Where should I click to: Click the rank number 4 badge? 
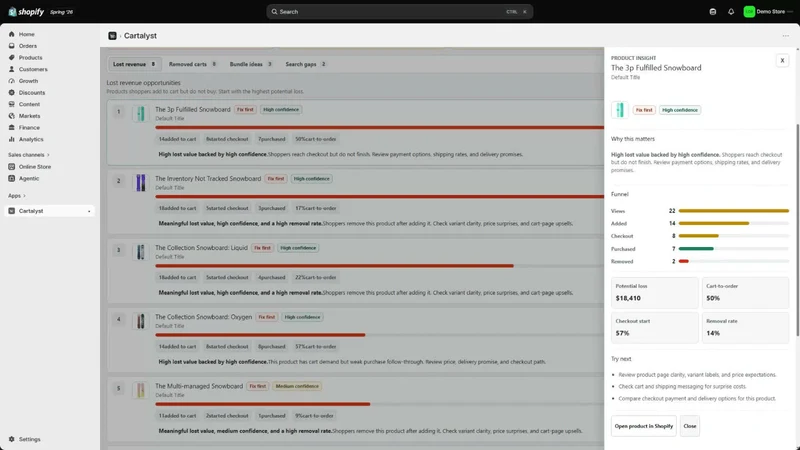coord(118,319)
